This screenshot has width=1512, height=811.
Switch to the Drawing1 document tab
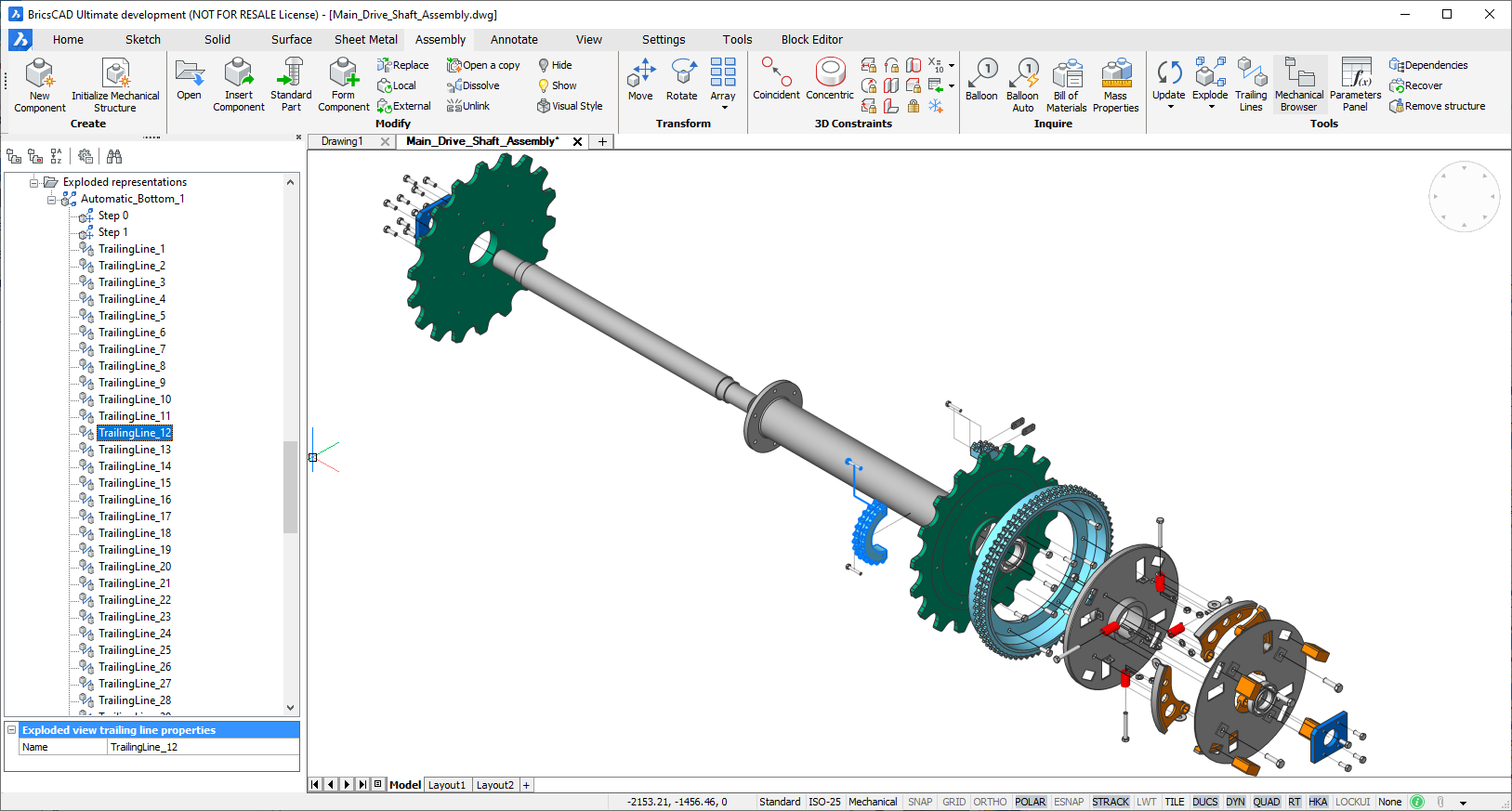coord(342,141)
